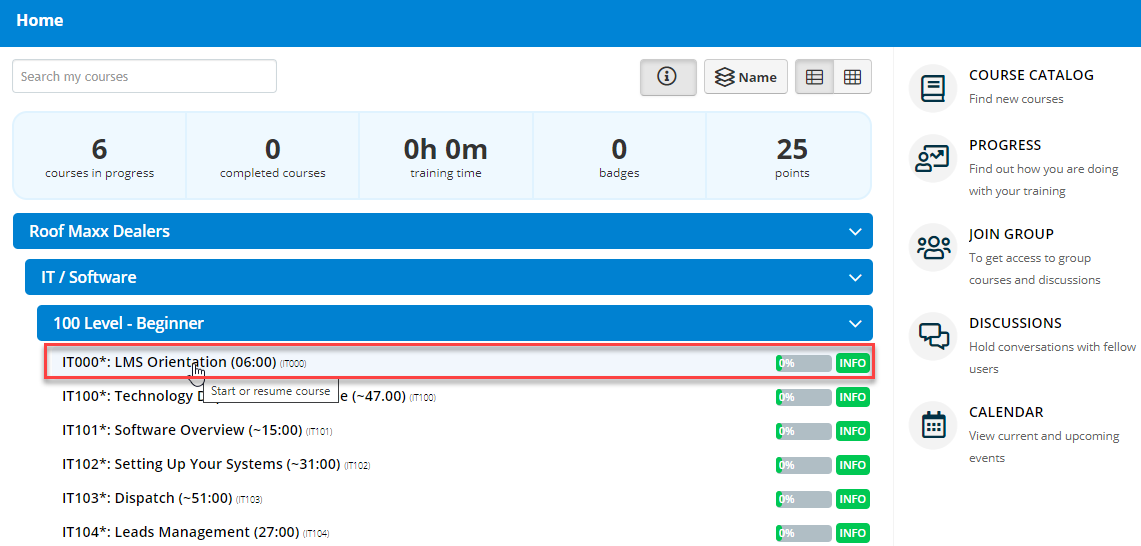1141x546 pixels.
Task: Open CALENDAR link
Action: click(1006, 411)
